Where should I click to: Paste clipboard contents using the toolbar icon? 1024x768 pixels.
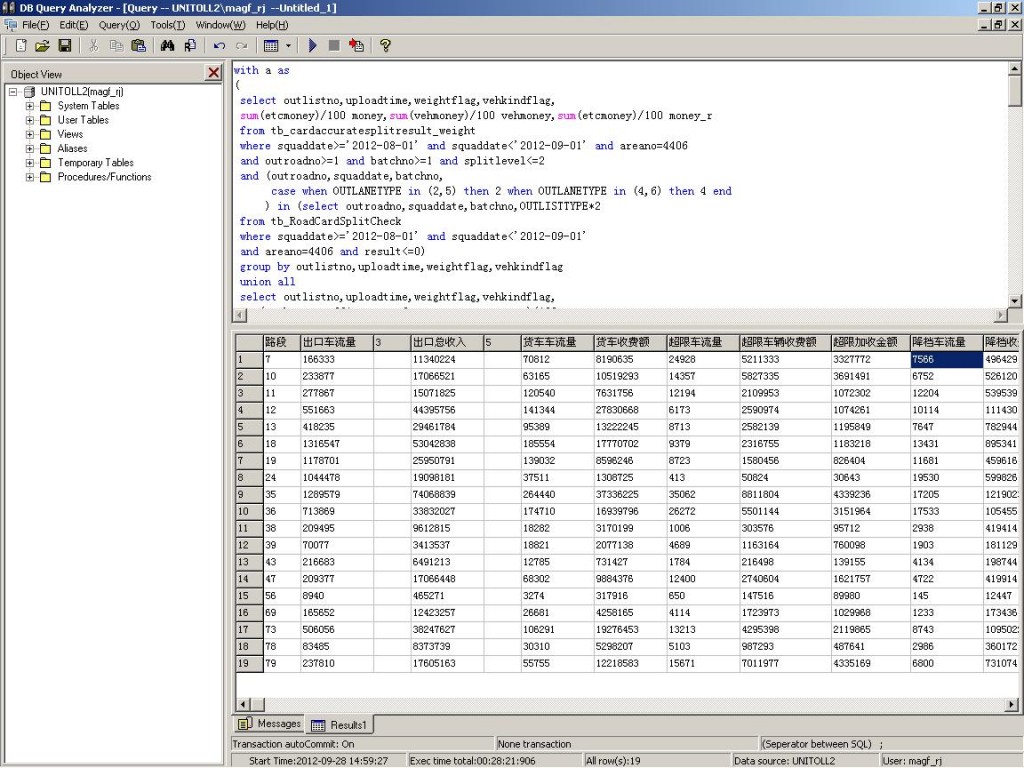pos(138,46)
